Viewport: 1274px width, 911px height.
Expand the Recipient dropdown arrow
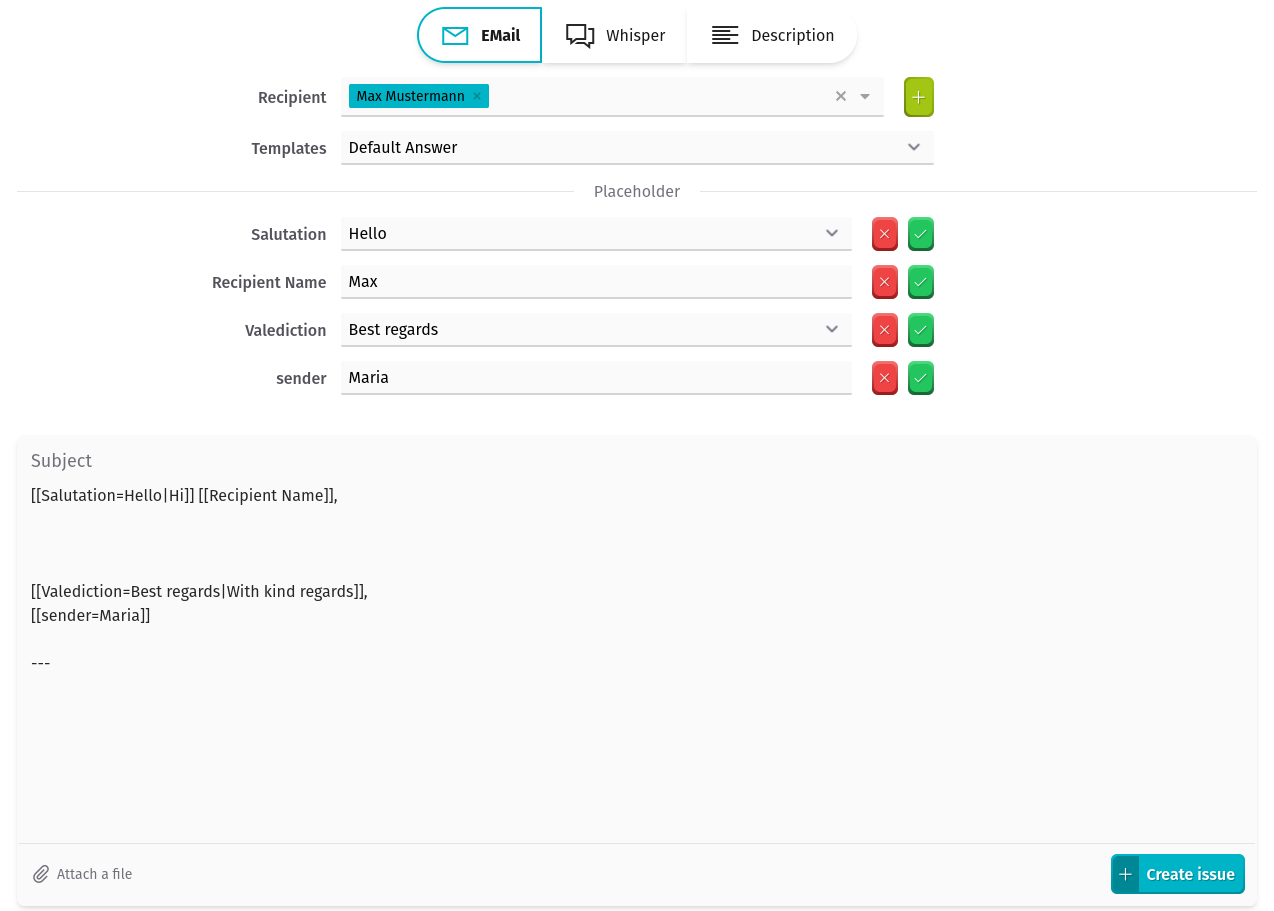[x=866, y=97]
